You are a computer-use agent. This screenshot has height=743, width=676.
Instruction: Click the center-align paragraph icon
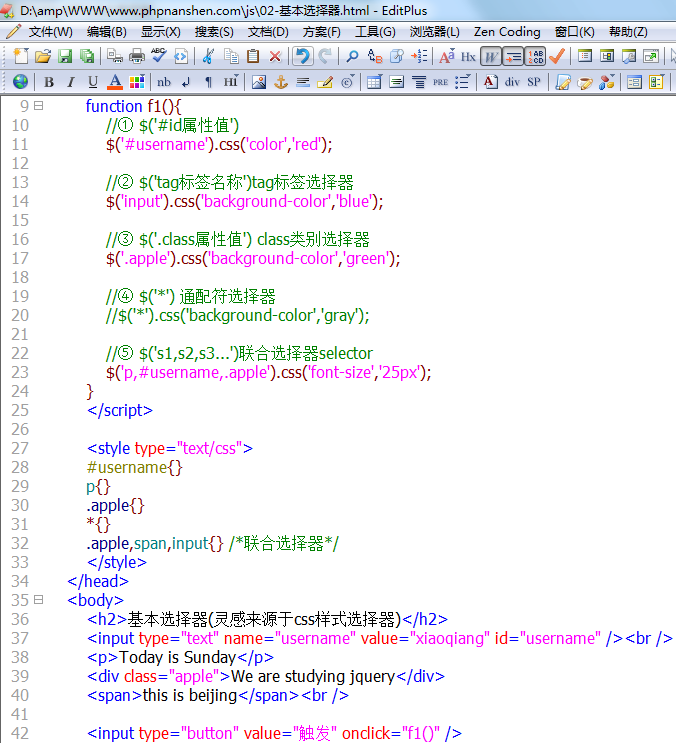coord(419,82)
